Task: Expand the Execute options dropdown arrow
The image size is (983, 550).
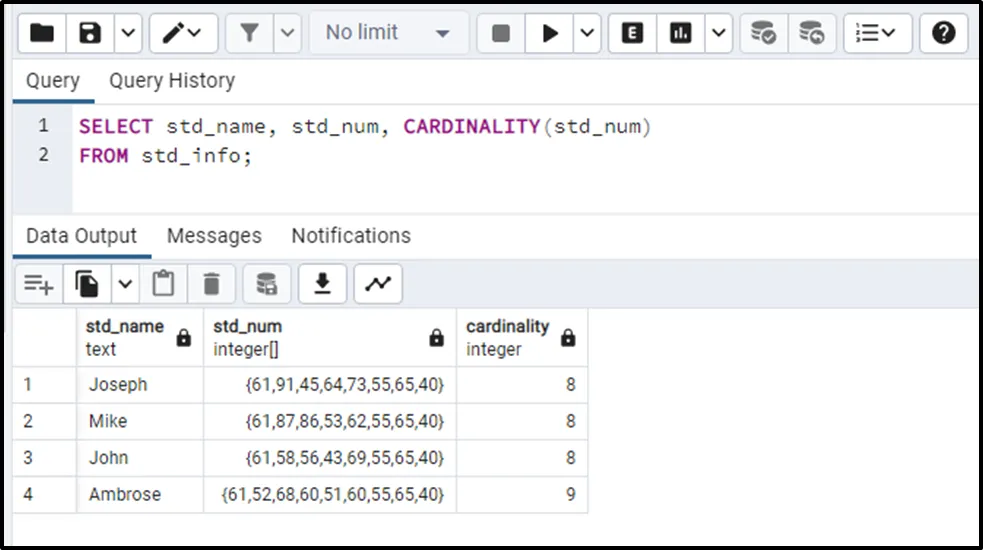Action: 587,34
